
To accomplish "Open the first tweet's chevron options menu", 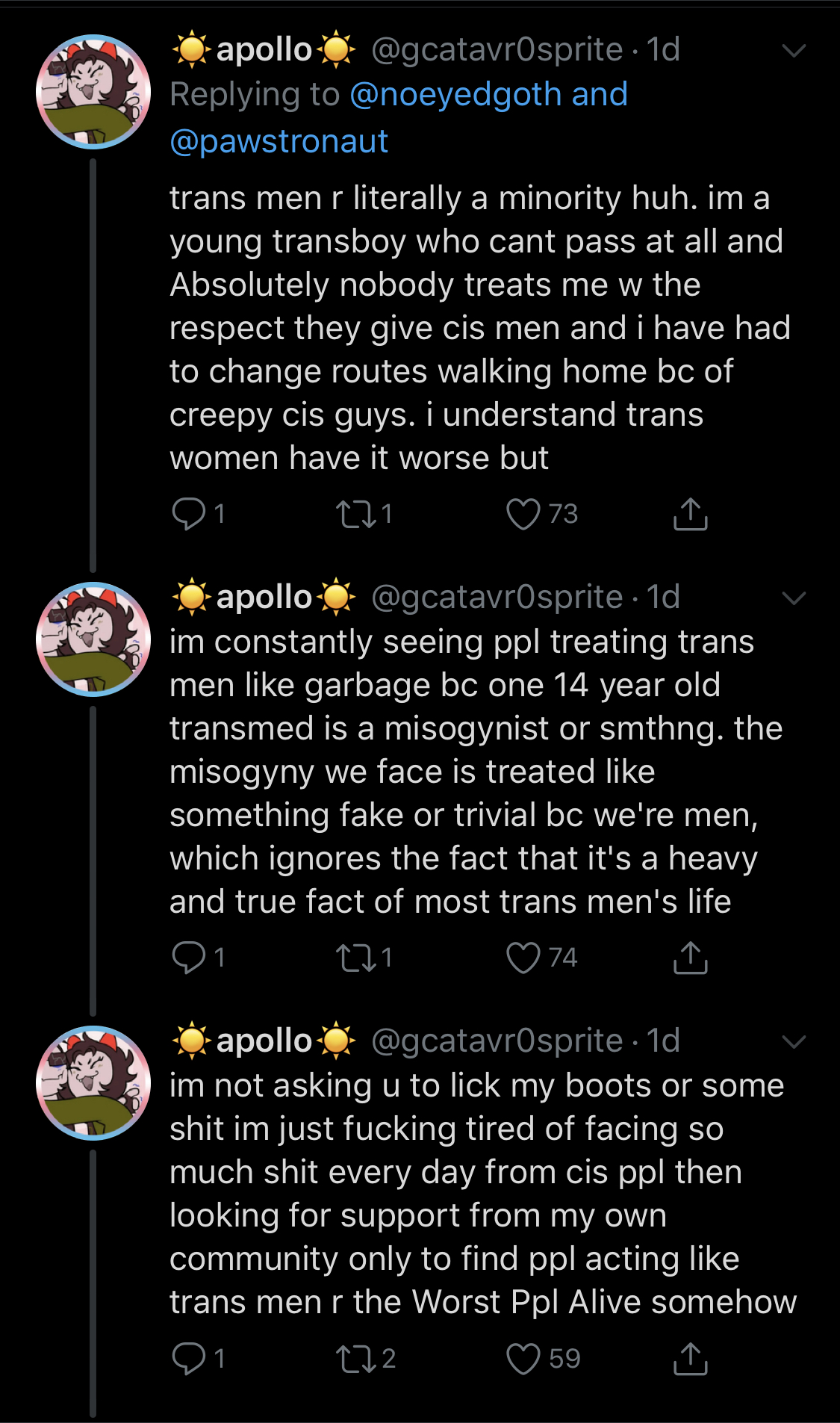I will [x=793, y=51].
